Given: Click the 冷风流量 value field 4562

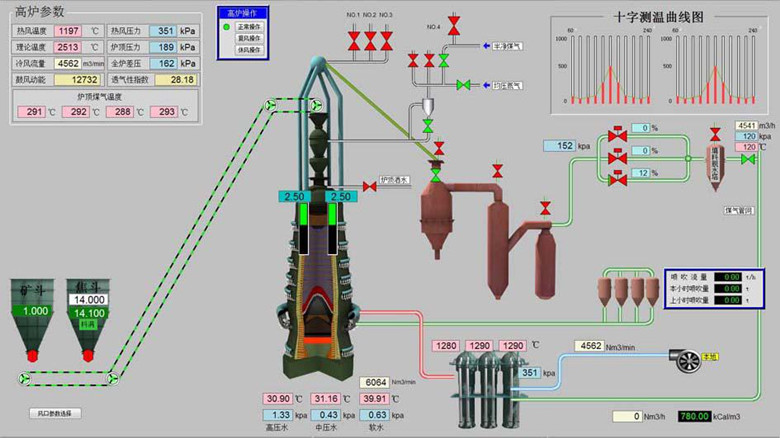Looking at the screenshot, I should 69,63.
